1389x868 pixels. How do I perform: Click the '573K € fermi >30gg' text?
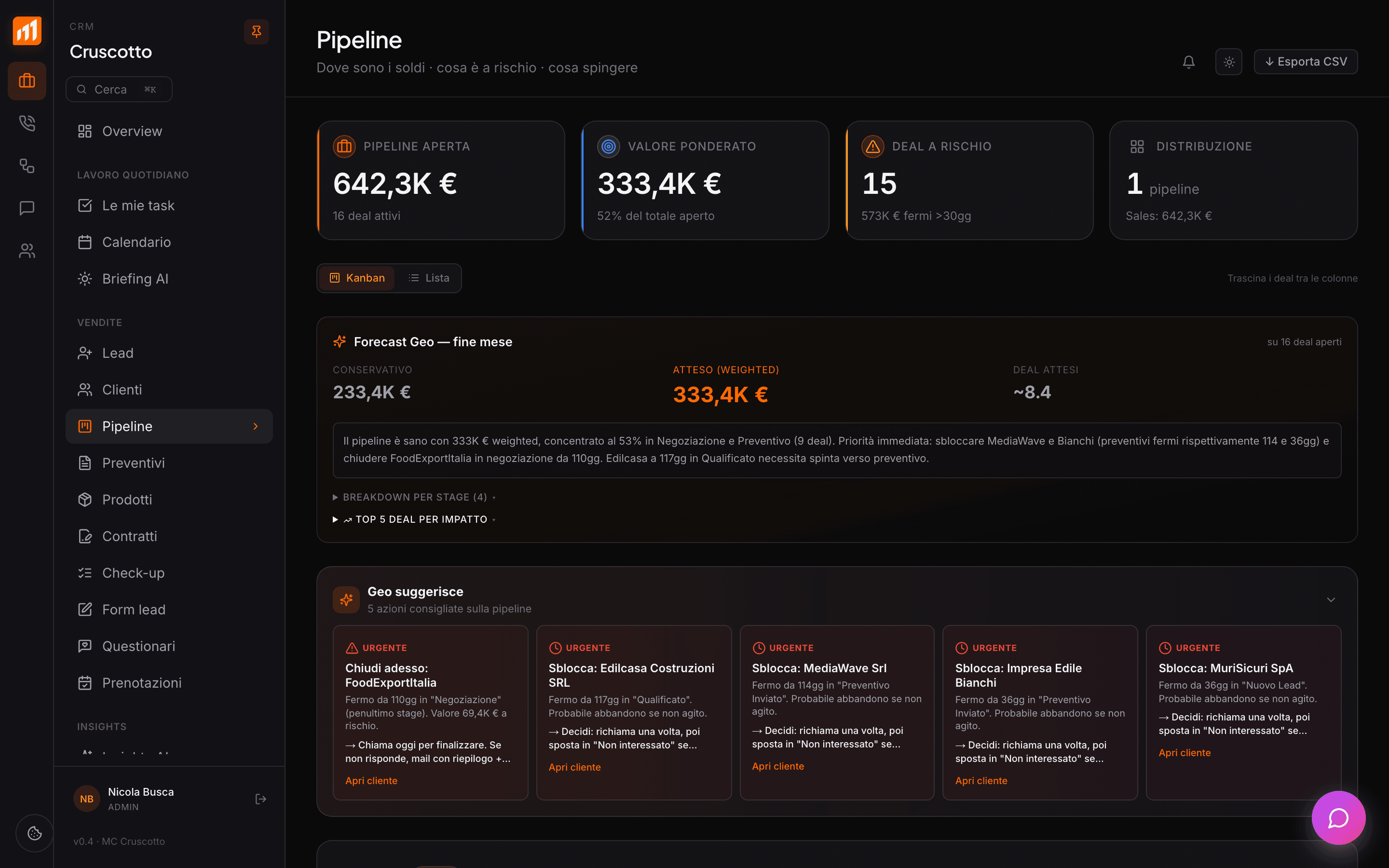click(916, 217)
